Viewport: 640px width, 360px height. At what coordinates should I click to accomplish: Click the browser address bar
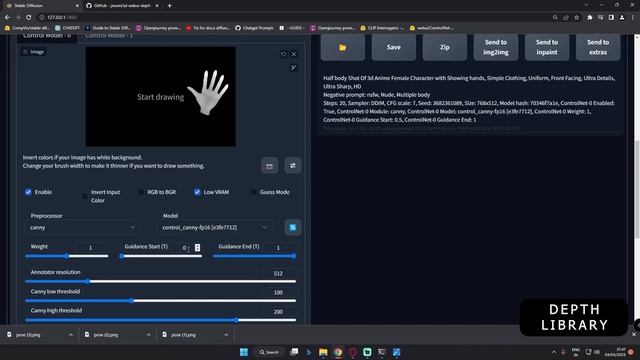tap(294, 18)
